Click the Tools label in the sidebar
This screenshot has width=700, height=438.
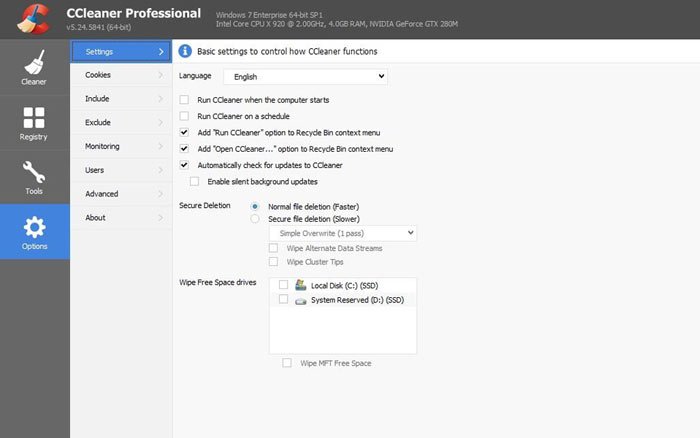click(34, 191)
